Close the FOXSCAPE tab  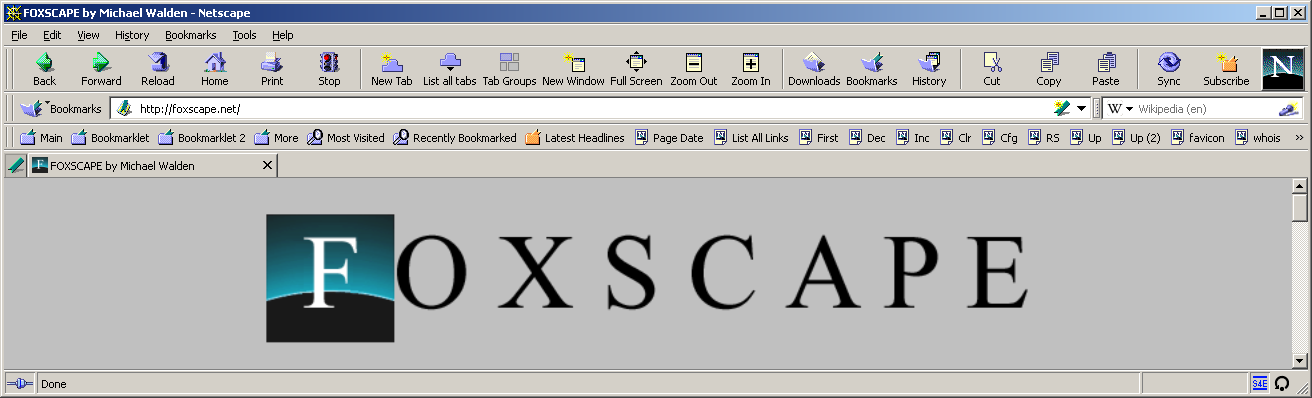[x=267, y=165]
